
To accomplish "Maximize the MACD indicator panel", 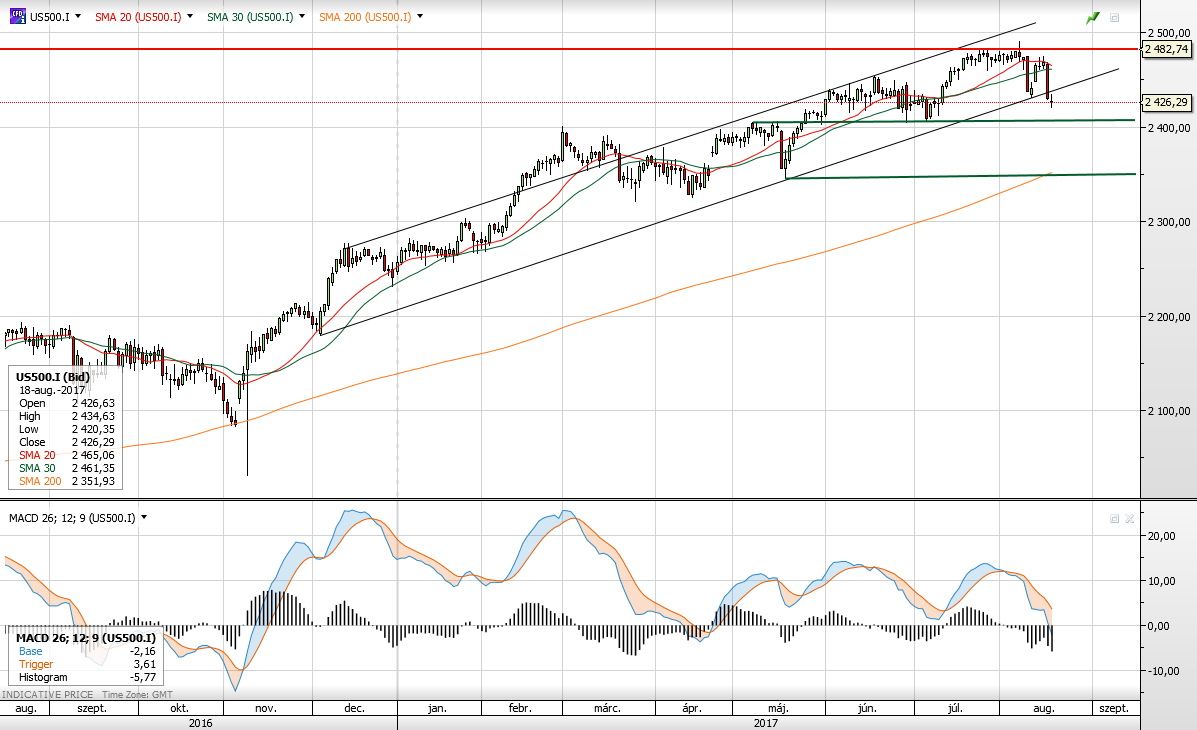I will coord(1115,518).
